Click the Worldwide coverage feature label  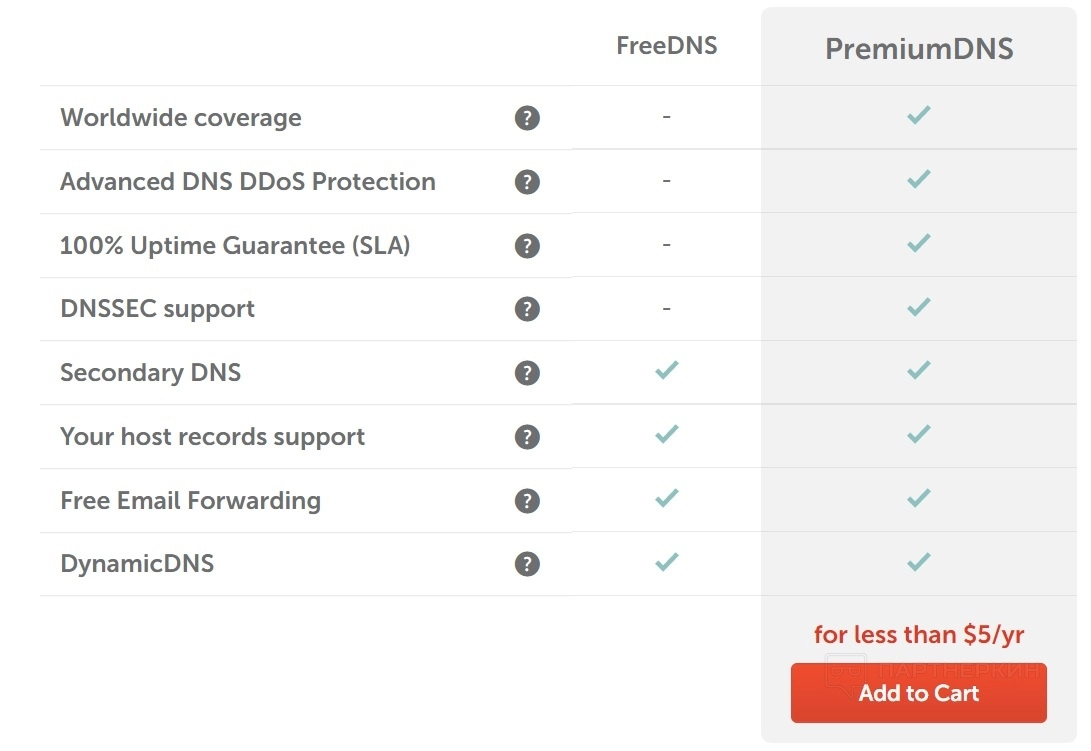181,118
